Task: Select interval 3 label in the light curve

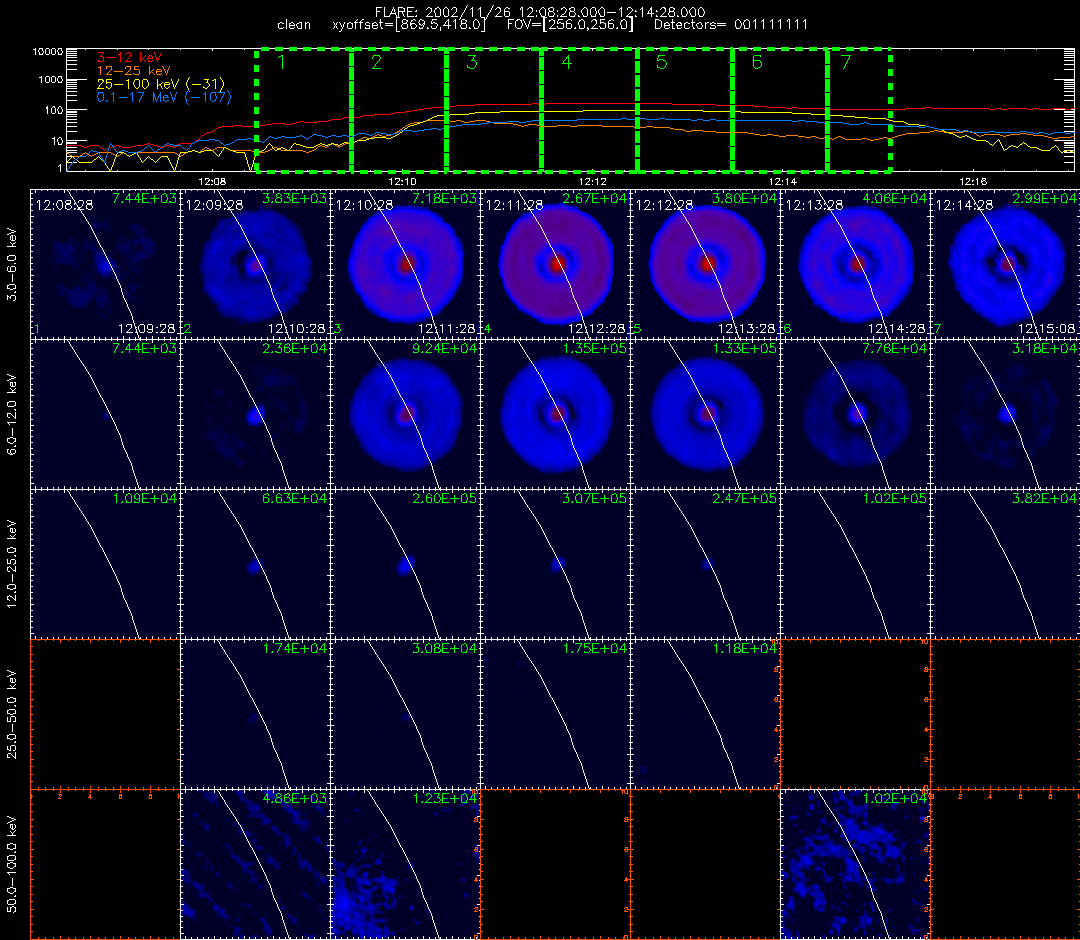Action: coord(472,63)
